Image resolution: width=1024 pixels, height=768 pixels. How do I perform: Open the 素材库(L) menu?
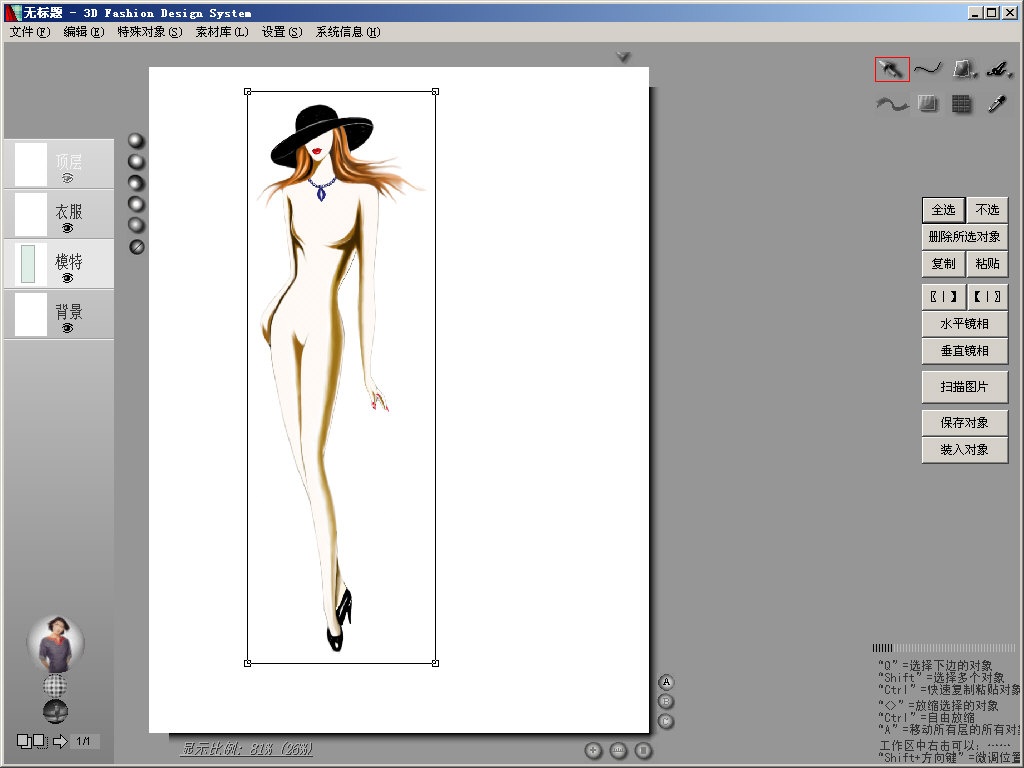[222, 32]
